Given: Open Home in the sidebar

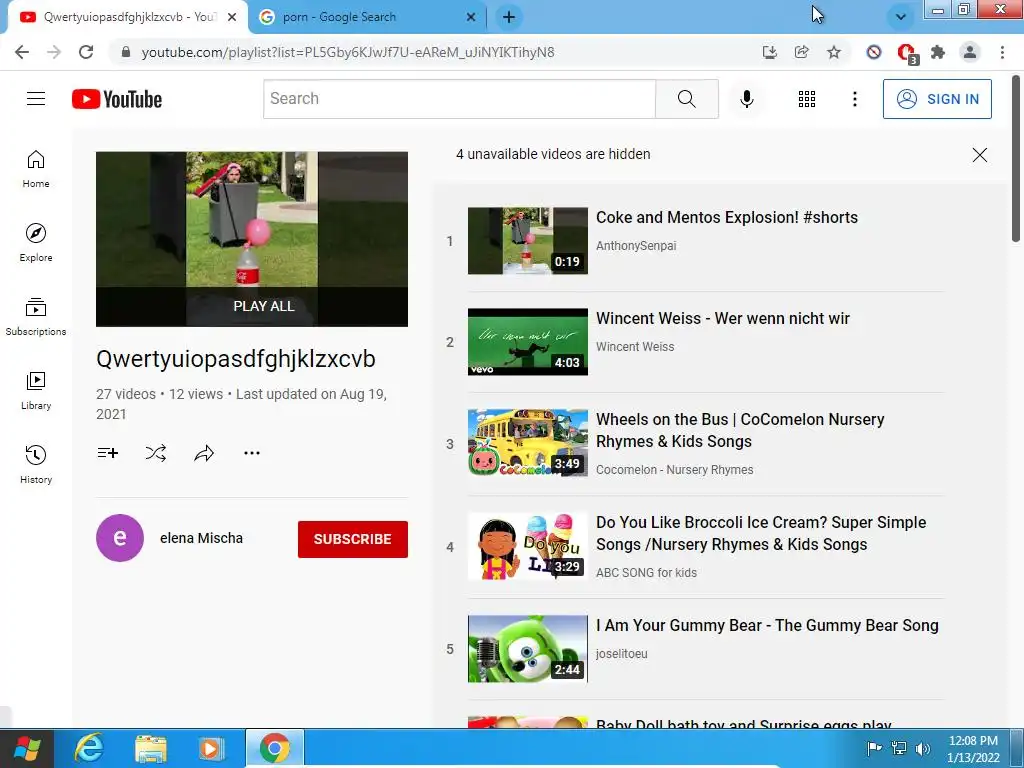Looking at the screenshot, I should click(x=36, y=169).
